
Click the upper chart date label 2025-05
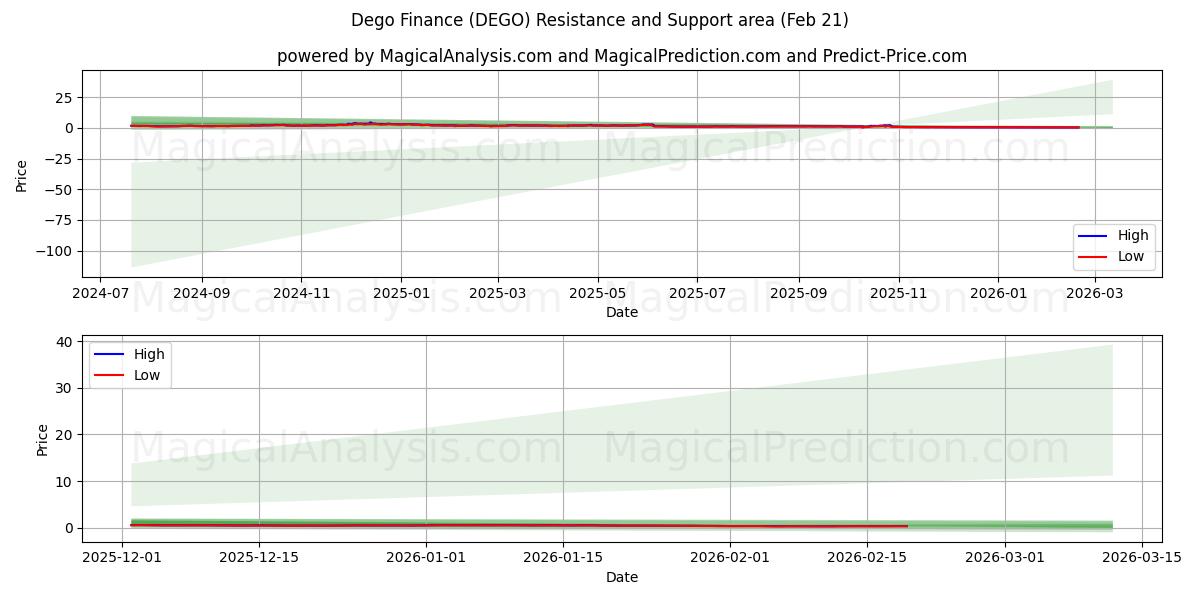(598, 294)
